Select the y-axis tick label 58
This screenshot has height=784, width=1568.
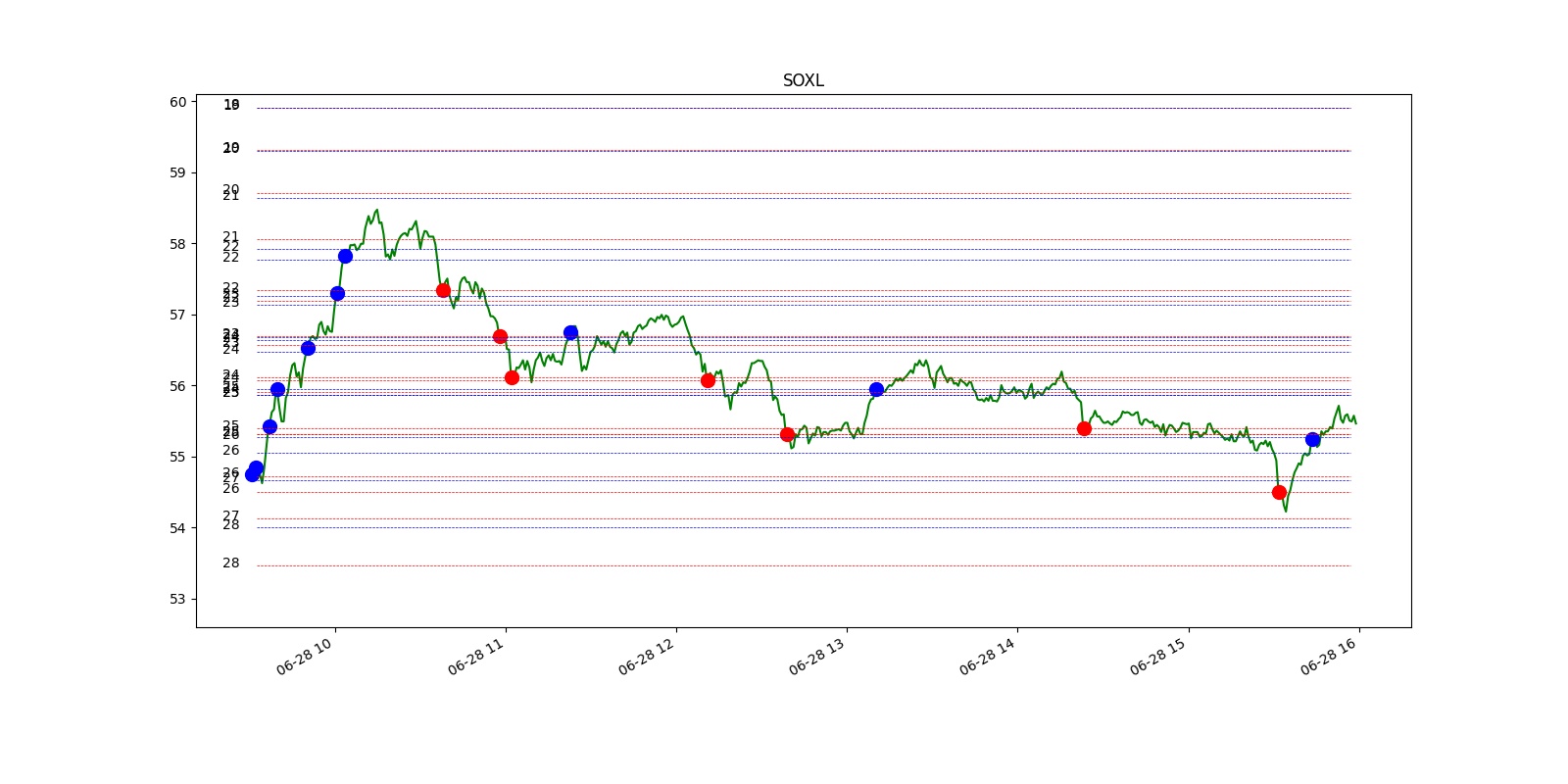coord(177,244)
